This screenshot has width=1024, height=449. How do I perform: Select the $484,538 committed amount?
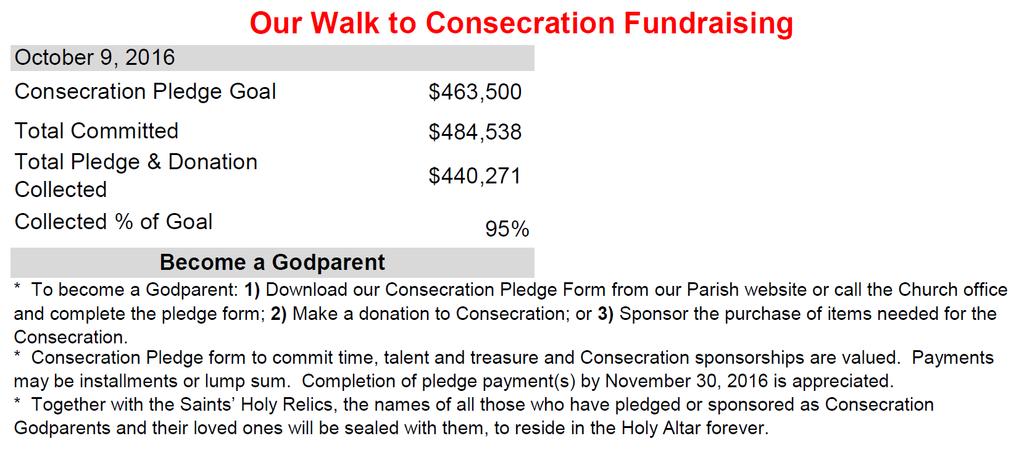pyautogui.click(x=475, y=132)
